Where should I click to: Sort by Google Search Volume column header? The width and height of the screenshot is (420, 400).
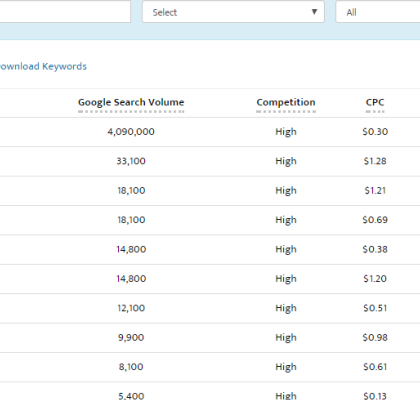[131, 102]
